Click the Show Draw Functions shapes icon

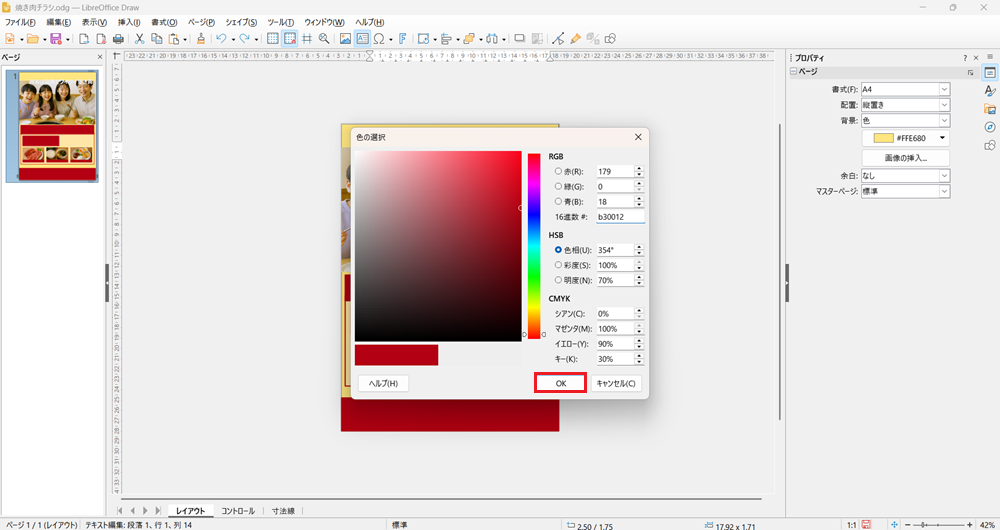click(610, 39)
